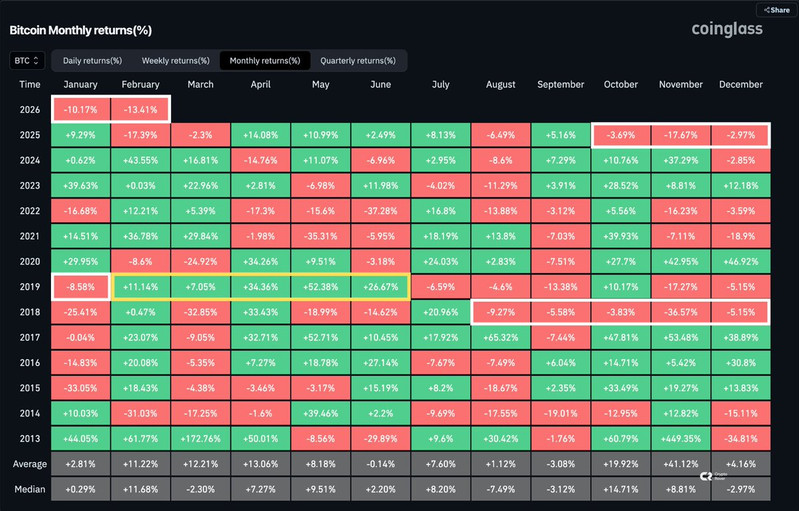The height and width of the screenshot is (511, 799).
Task: Select the December column header
Action: click(741, 86)
